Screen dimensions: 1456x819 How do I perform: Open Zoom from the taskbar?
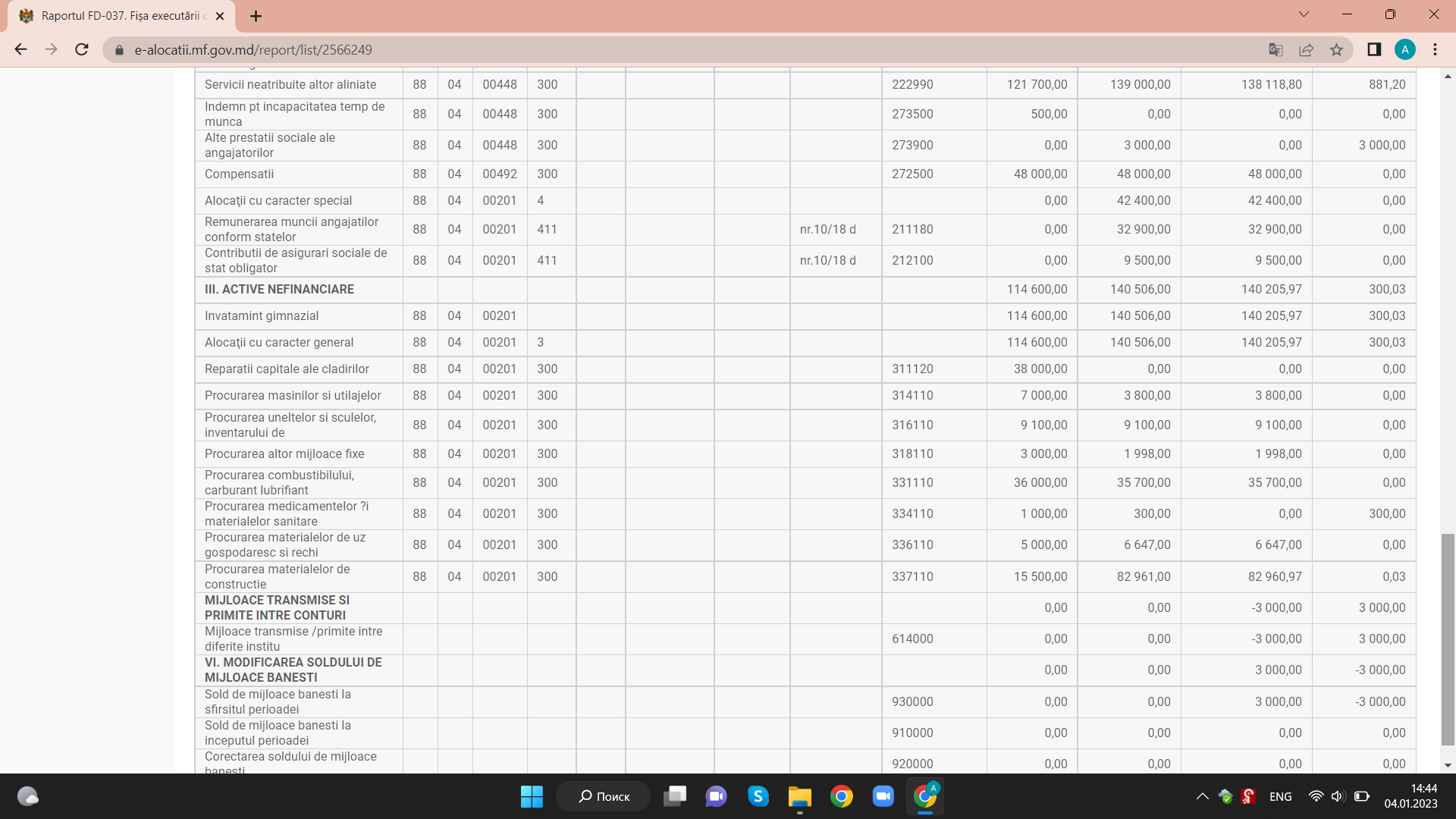click(x=883, y=796)
